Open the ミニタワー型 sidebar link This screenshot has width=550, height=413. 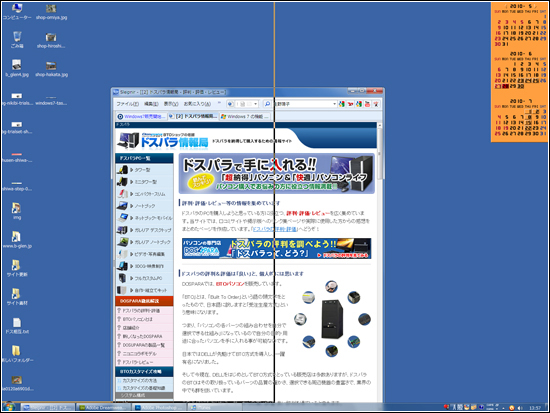[x=146, y=182]
